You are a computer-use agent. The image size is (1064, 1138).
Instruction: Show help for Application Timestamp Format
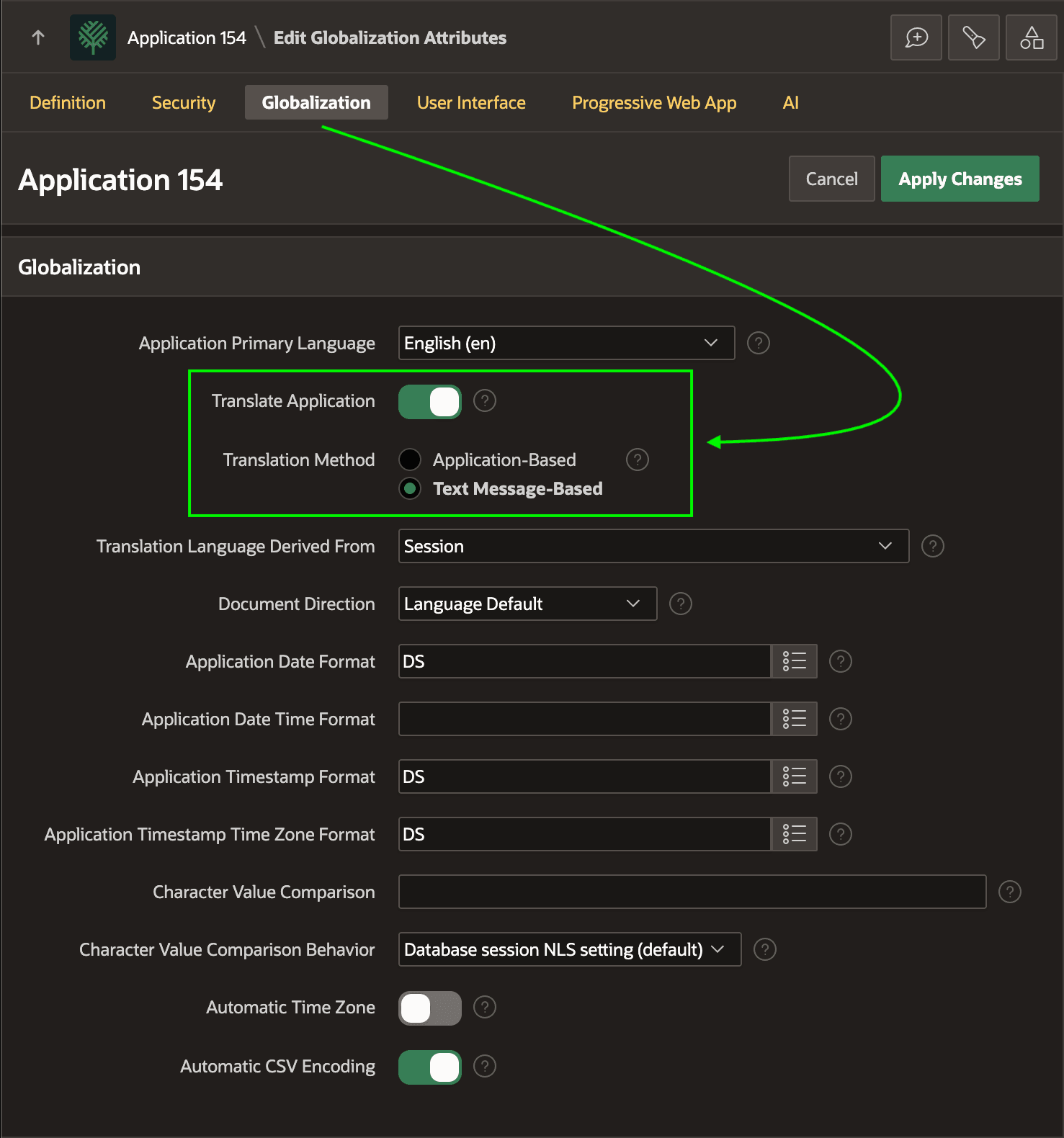pos(841,776)
